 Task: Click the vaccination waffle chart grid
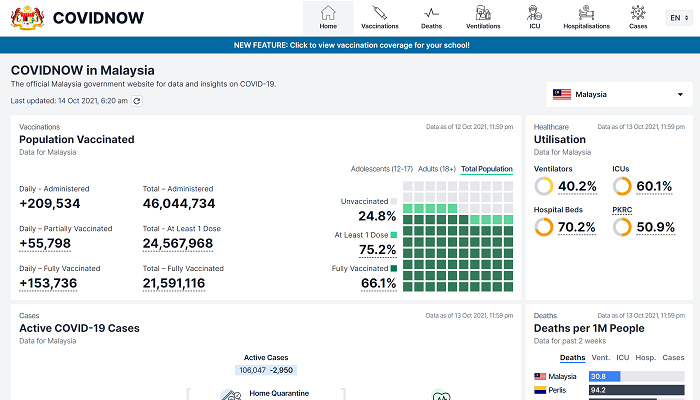click(458, 237)
